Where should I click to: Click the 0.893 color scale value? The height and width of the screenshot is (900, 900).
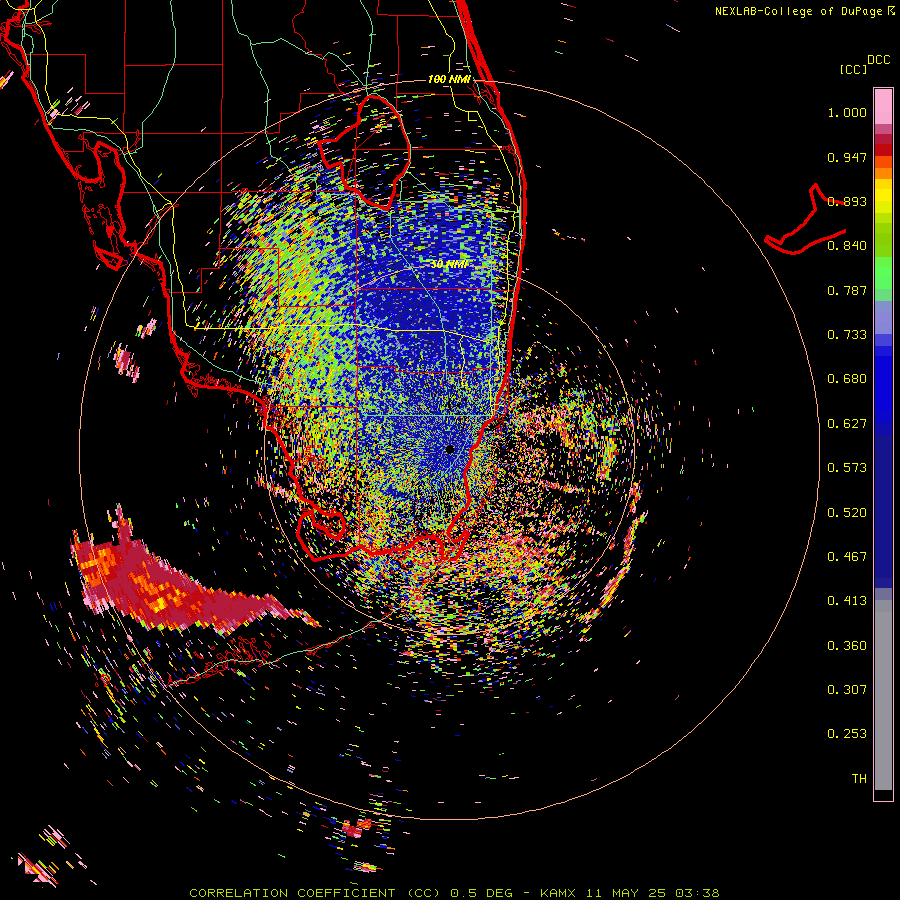(x=847, y=201)
